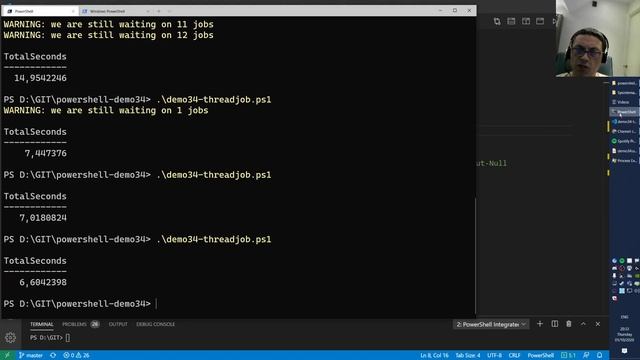Click the Windows Terminal vertical scrollbar
The image size is (640, 360).
[x=475, y=256]
